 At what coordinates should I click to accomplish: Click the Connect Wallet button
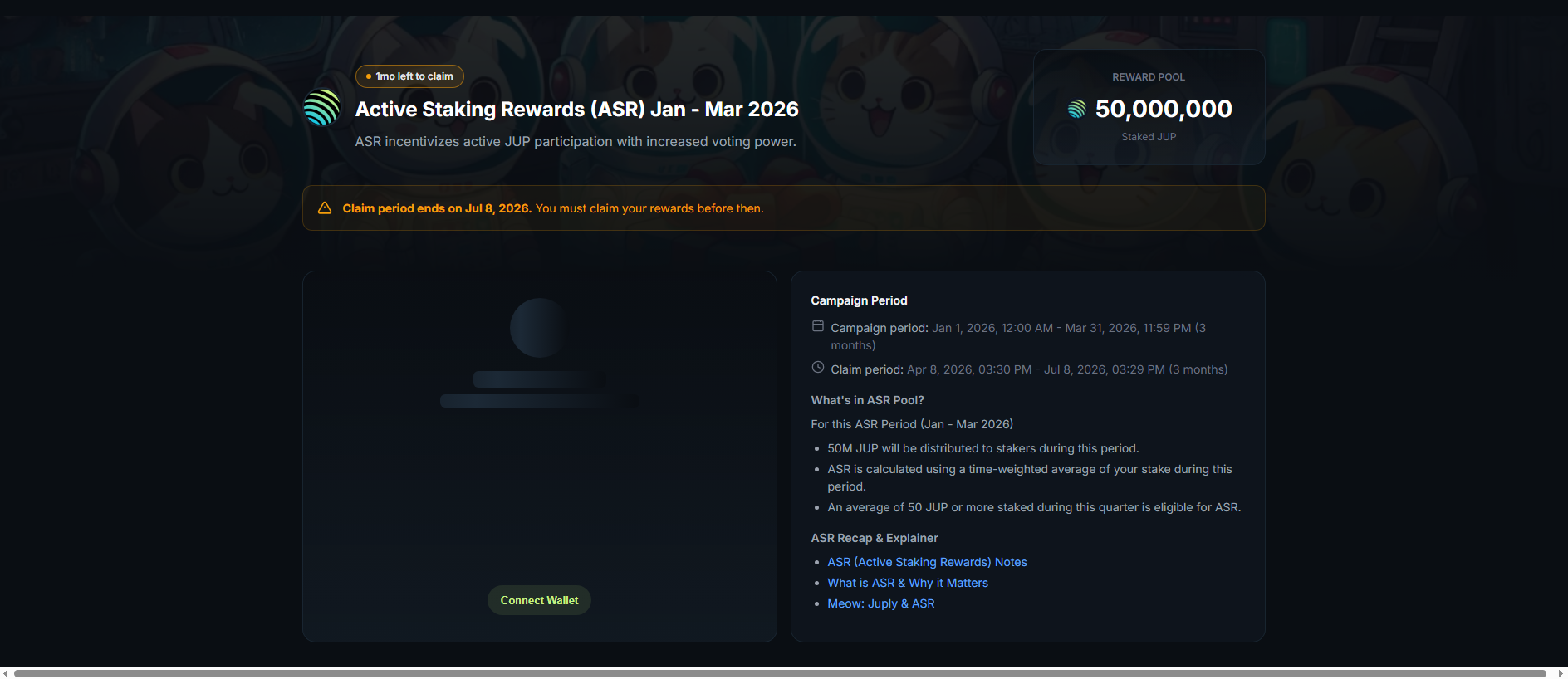(539, 600)
